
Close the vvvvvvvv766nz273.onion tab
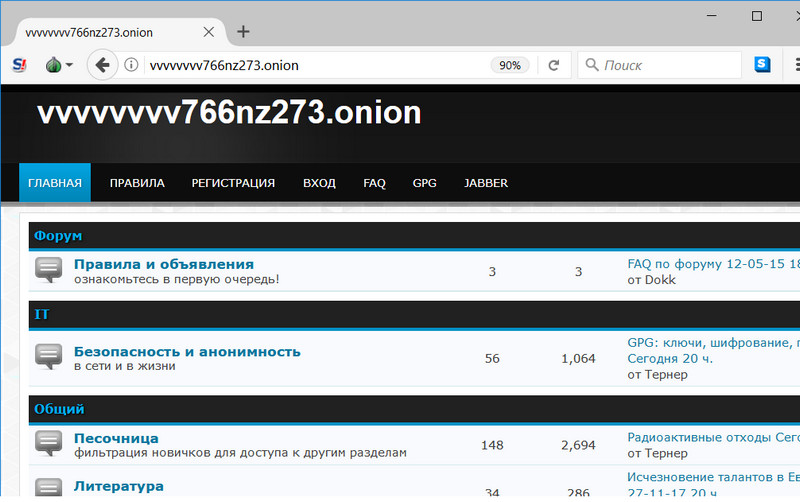[x=209, y=32]
